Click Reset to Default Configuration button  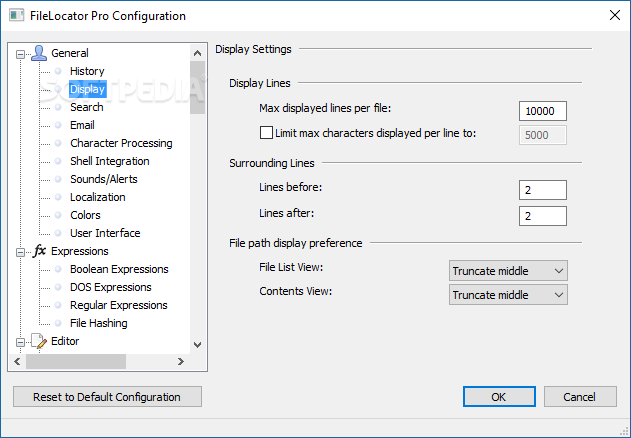107,397
